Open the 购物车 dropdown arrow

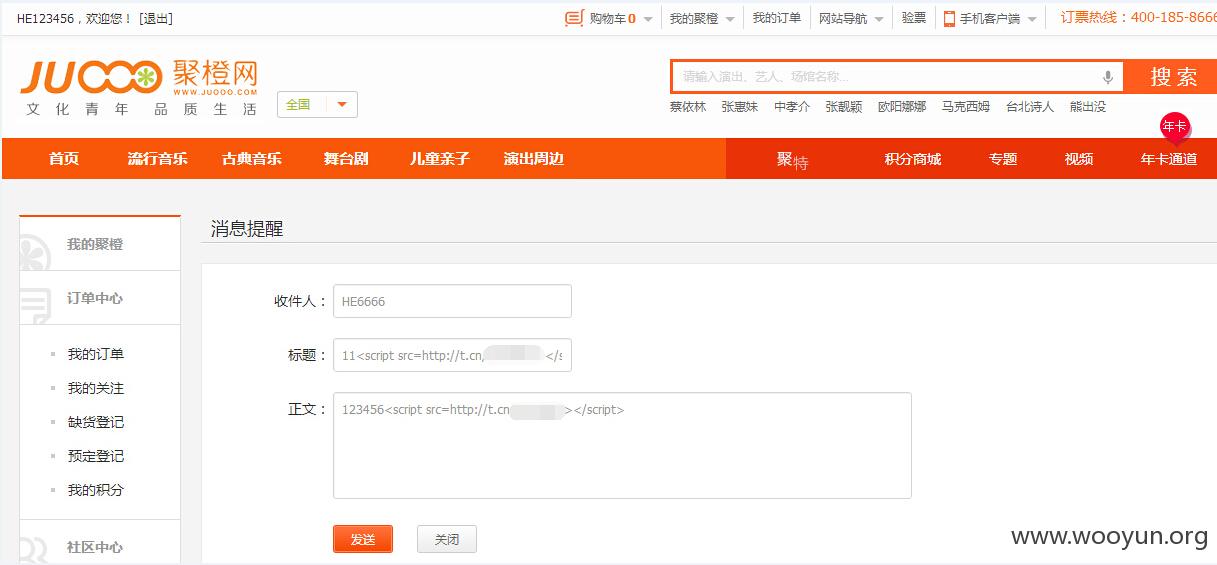pos(648,19)
